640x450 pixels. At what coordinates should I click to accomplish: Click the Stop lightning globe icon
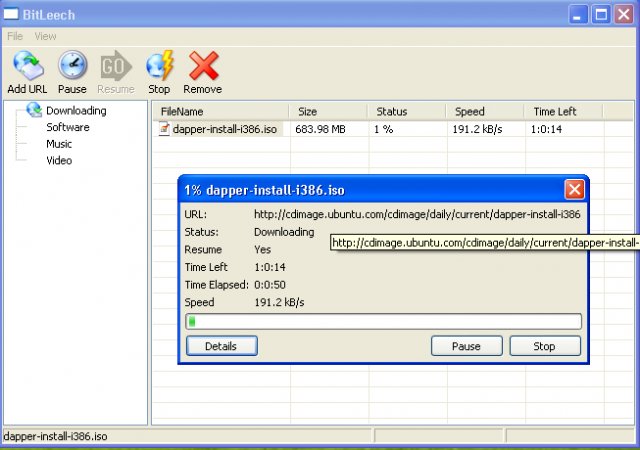[x=160, y=65]
